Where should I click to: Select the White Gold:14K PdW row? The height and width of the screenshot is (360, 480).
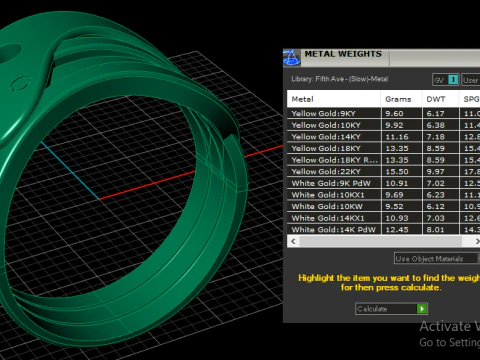click(x=383, y=229)
